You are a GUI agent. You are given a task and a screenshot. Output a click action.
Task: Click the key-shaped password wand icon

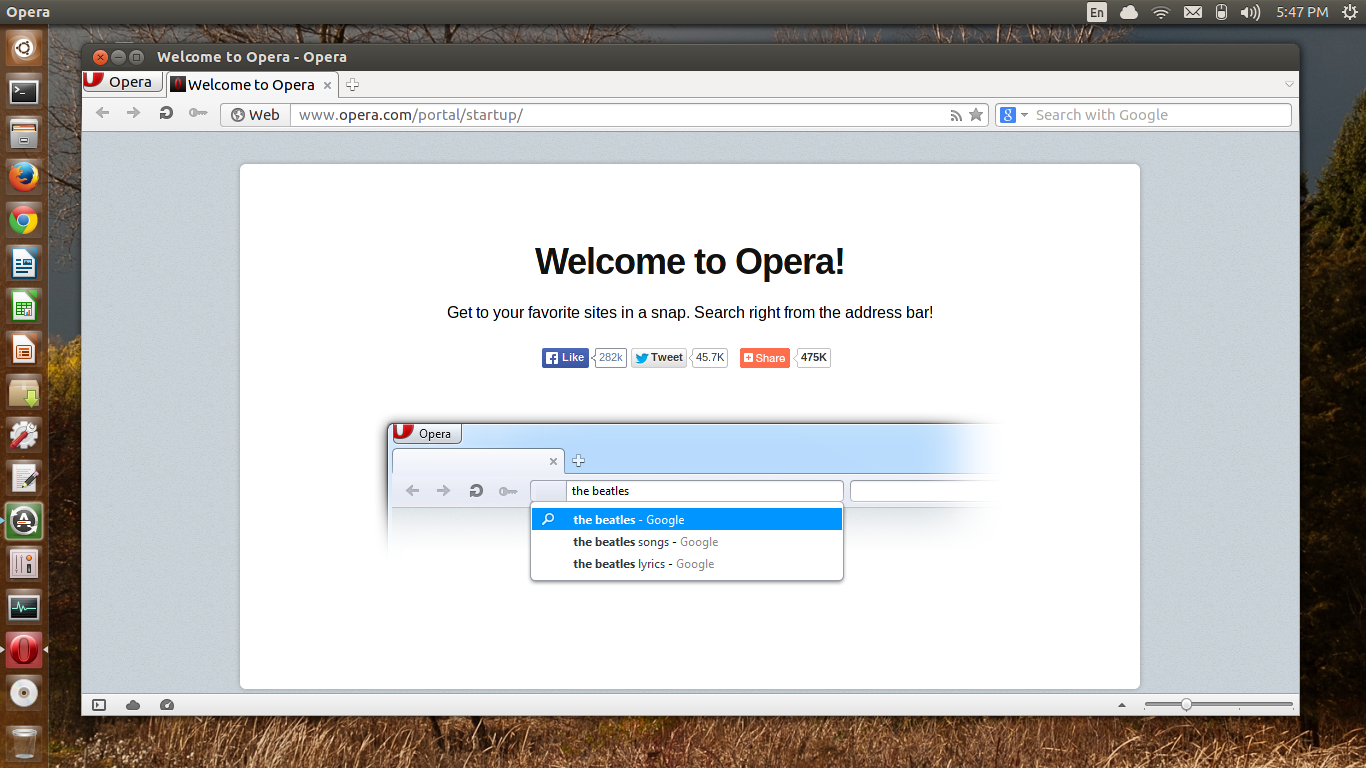(198, 114)
